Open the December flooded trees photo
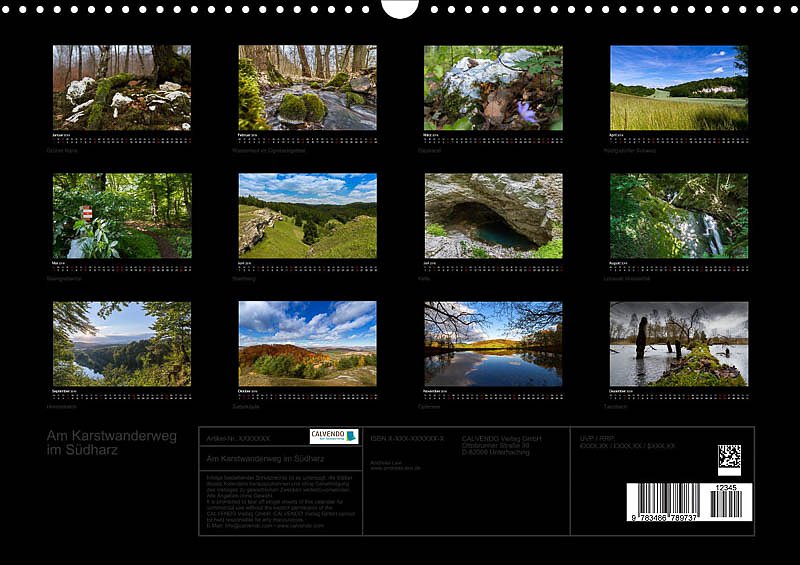Screen dimensions: 800x565 click(679, 344)
